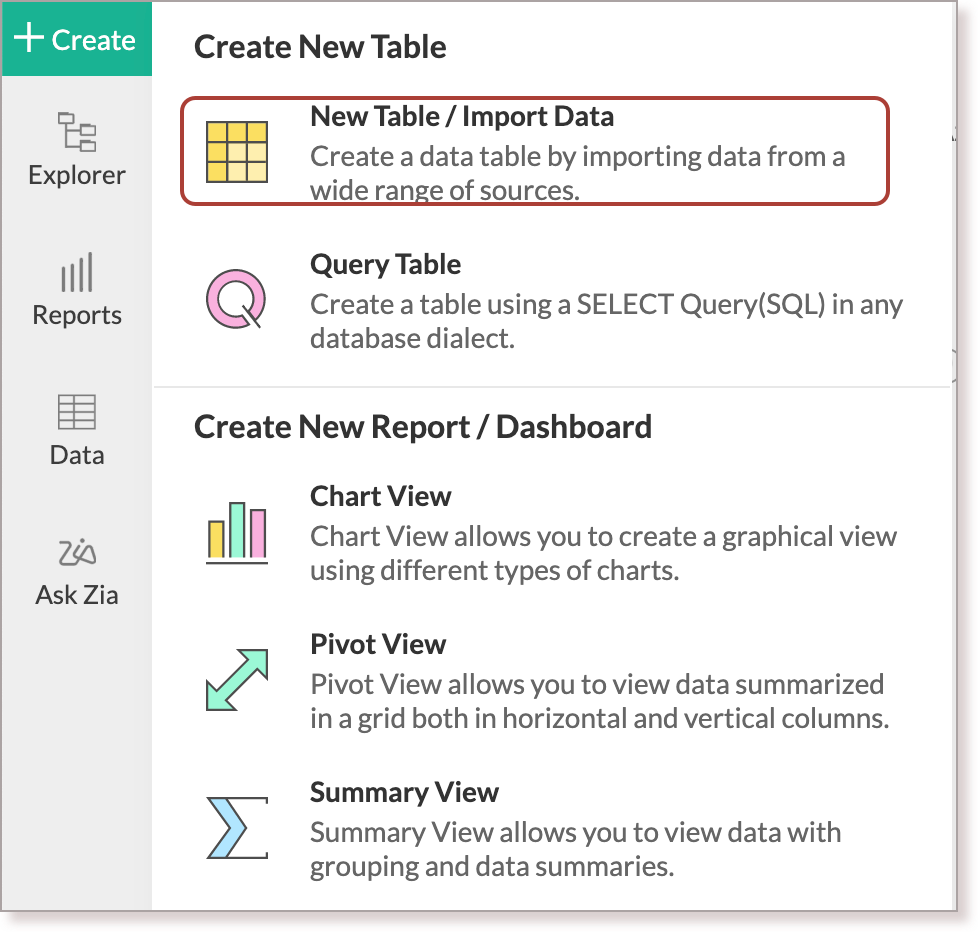Choose the Pivot View title
978x932 pixels.
(377, 645)
